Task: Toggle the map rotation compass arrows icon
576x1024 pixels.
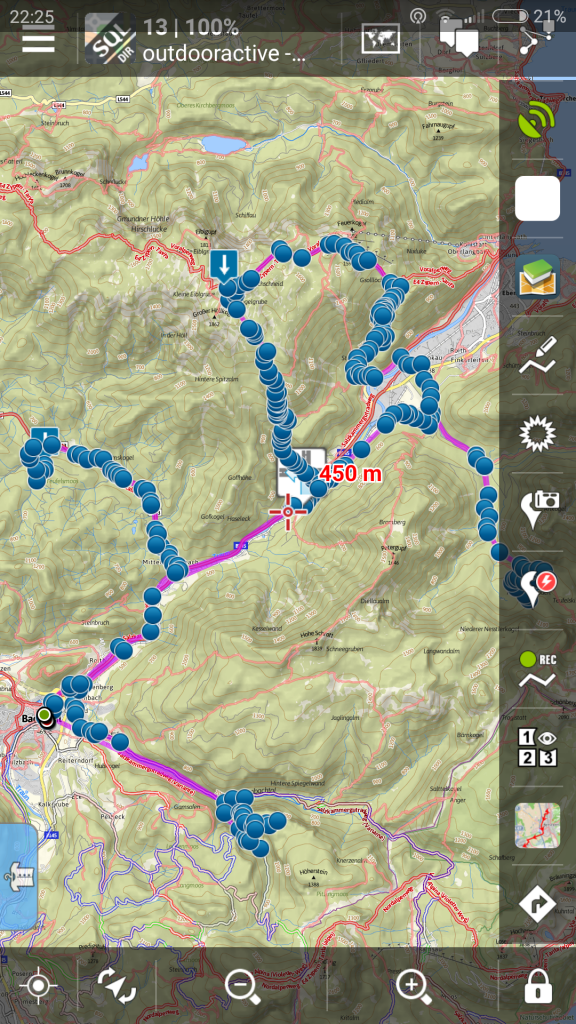Action: coord(116,986)
